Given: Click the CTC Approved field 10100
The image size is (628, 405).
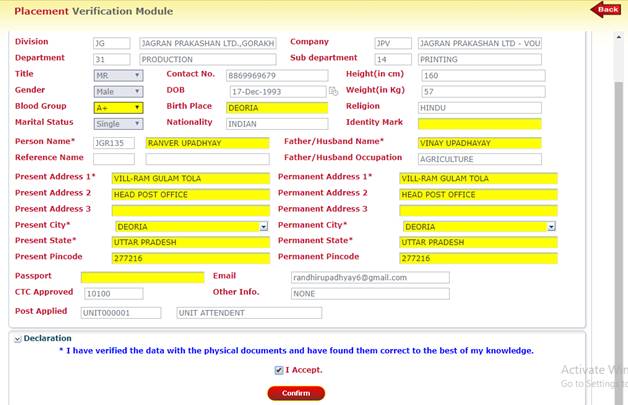Looking at the screenshot, I should [x=114, y=294].
